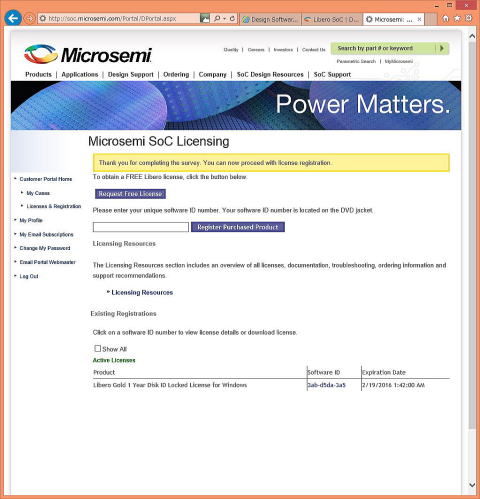This screenshot has height=499, width=480.
Task: Click the scrollbar down arrow
Action: tap(472, 485)
